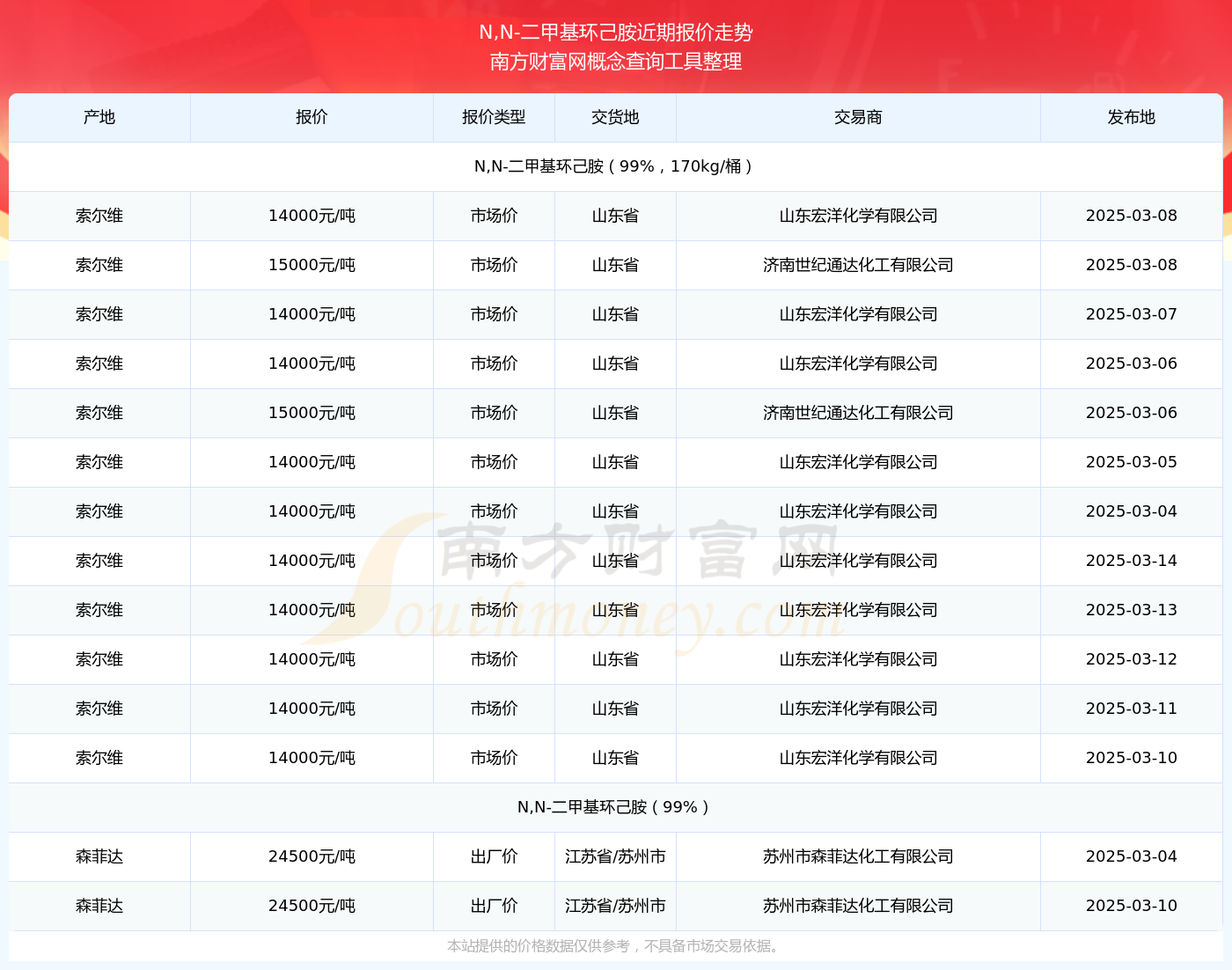Screen dimensions: 1232x970
Task: Click 市场价 in the 2025-03-11 row
Action: point(494,709)
